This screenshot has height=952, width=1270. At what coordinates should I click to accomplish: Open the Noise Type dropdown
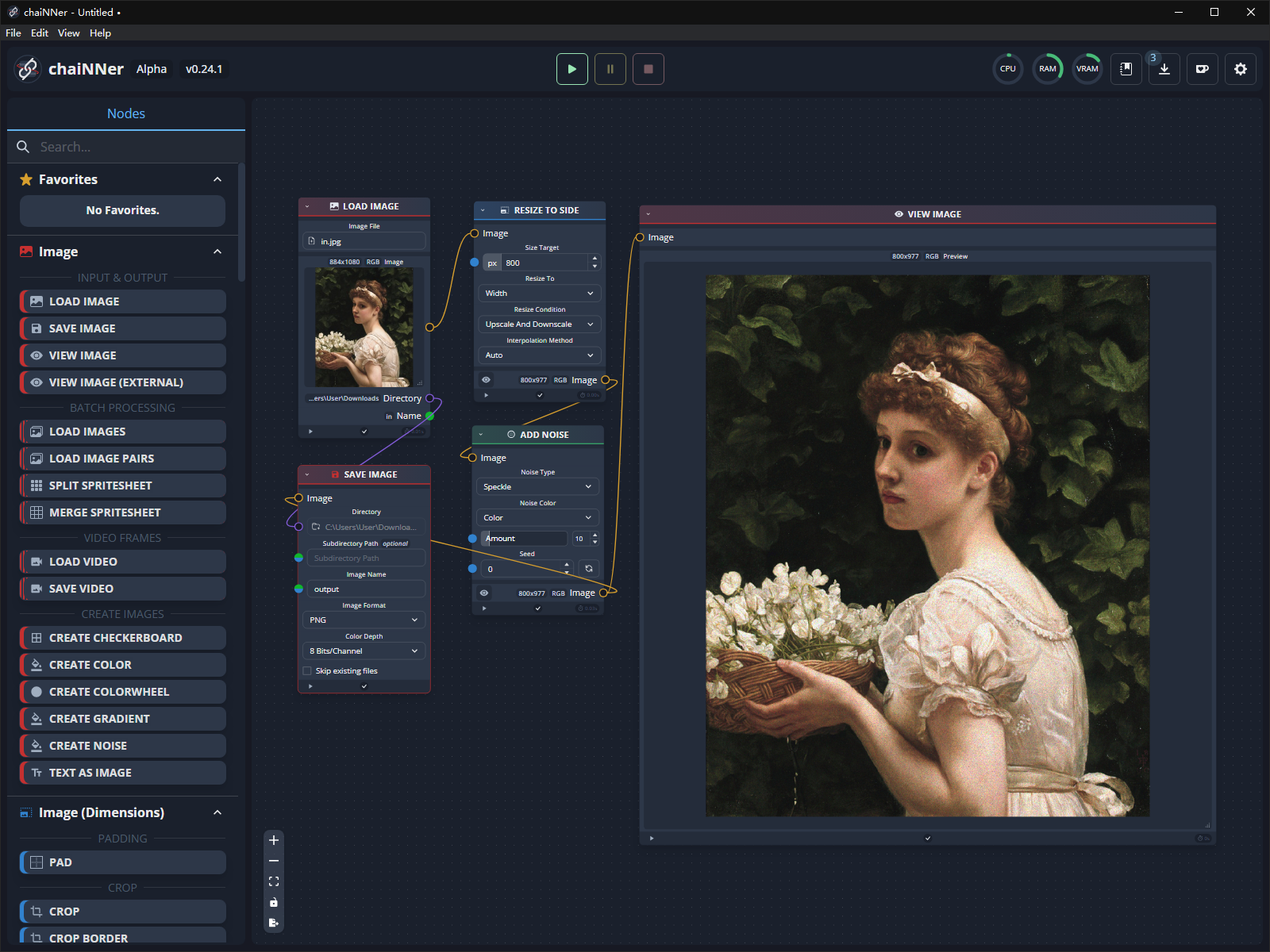[x=537, y=487]
